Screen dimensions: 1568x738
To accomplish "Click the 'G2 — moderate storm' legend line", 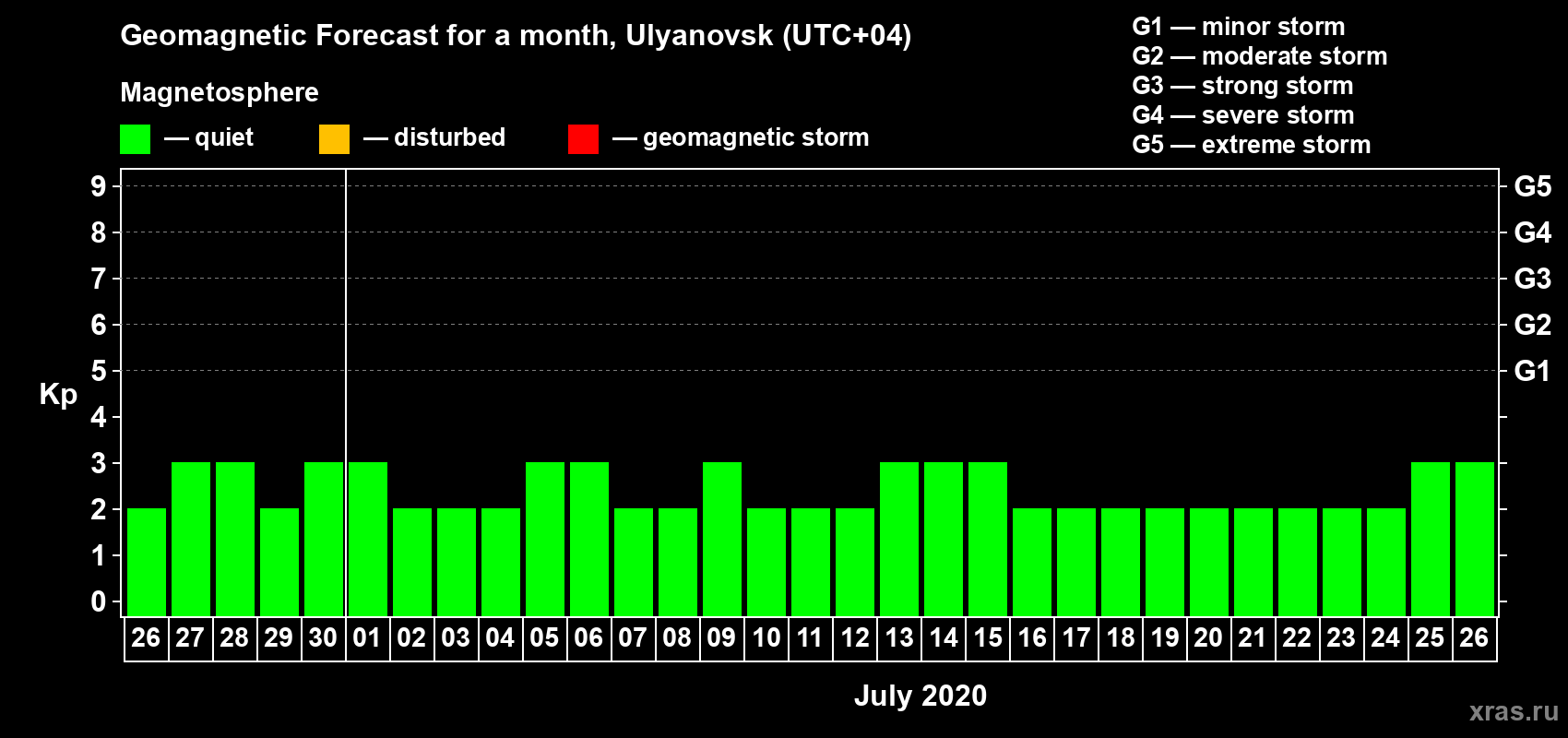I will [1259, 56].
